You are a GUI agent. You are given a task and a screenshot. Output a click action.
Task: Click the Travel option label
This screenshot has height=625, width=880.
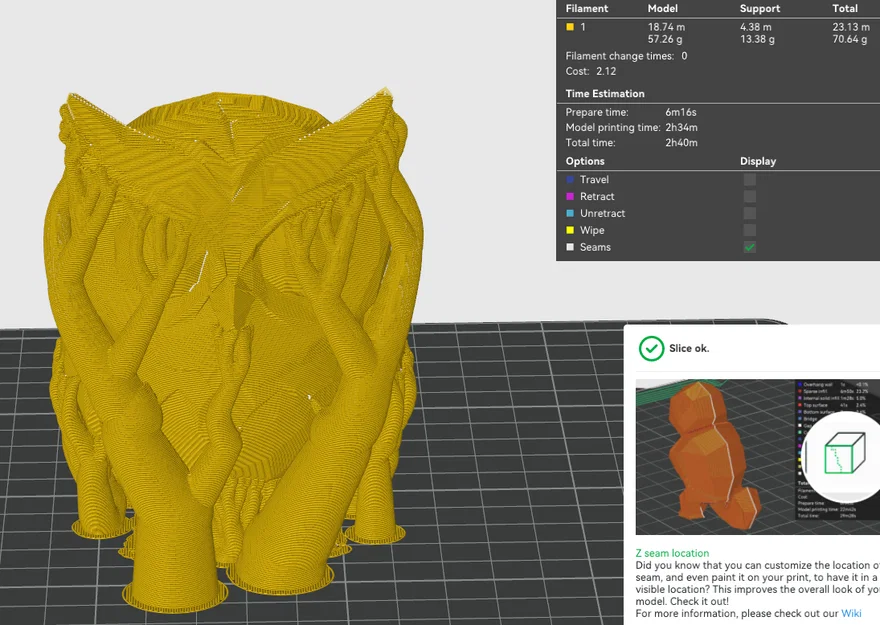click(x=594, y=180)
